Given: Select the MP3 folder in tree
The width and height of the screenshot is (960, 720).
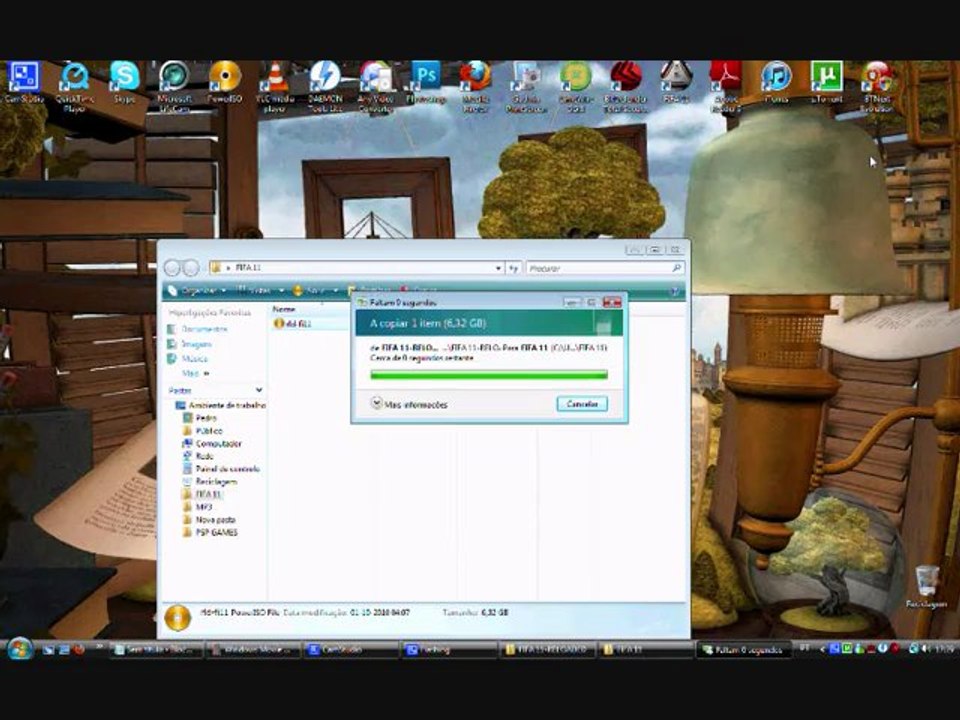Looking at the screenshot, I should (x=198, y=507).
